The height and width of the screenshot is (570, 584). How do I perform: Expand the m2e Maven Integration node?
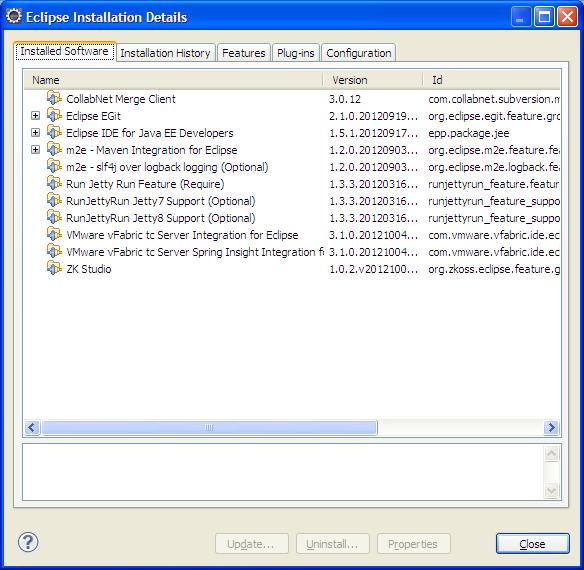click(35, 150)
